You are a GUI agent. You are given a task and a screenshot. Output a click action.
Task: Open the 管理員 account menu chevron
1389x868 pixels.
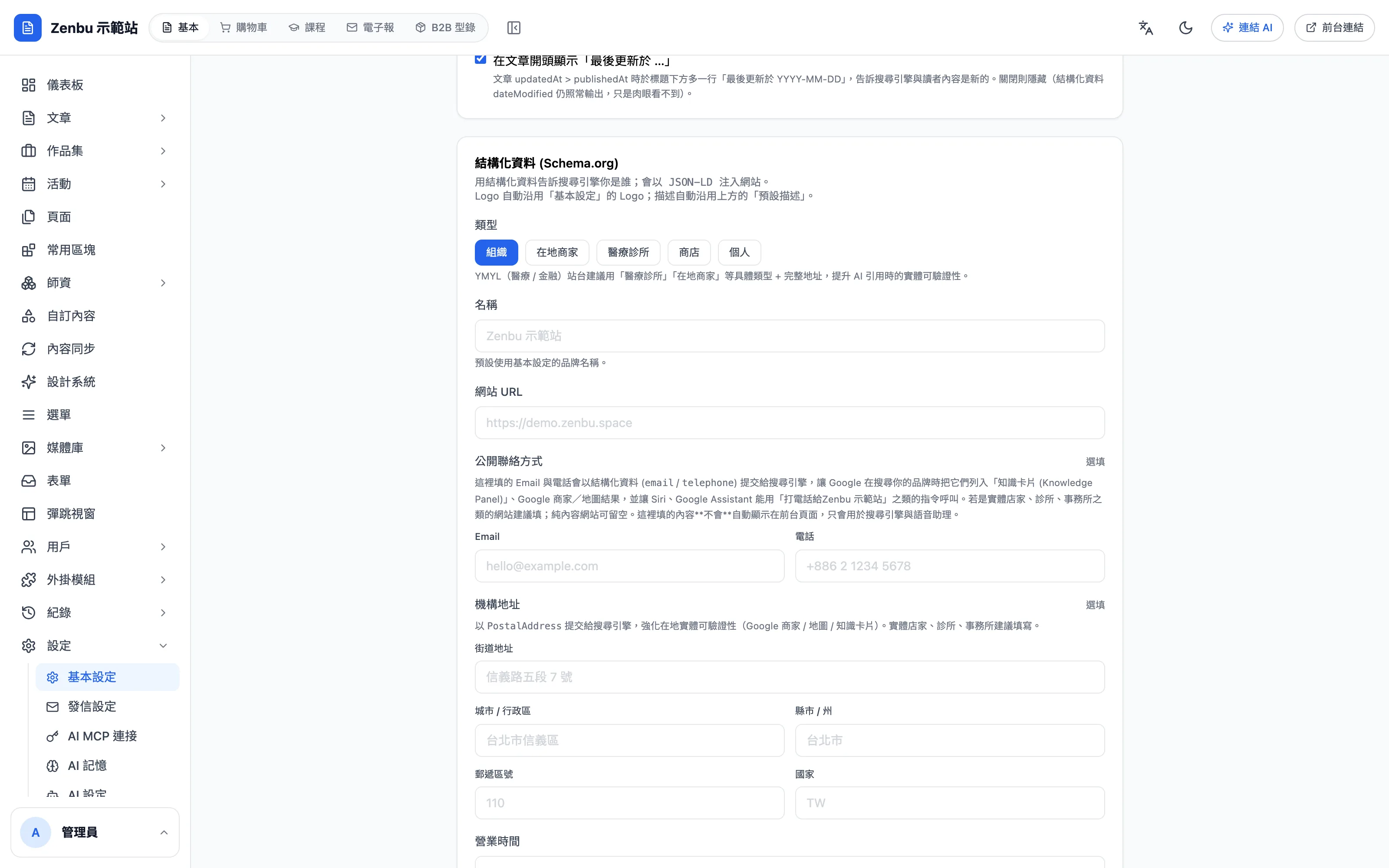click(x=164, y=832)
